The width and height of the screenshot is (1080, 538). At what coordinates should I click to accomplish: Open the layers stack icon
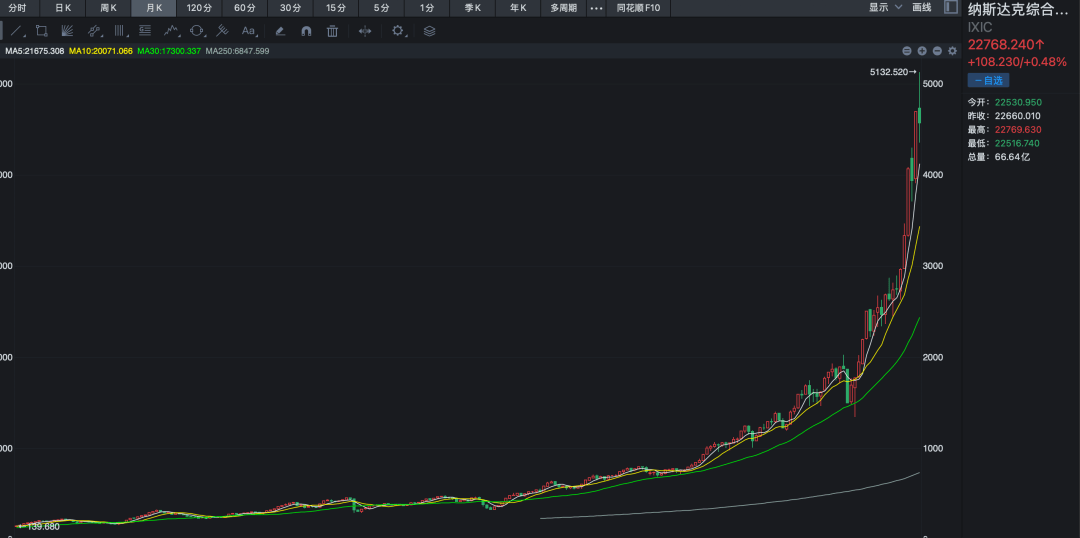pyautogui.click(x=429, y=31)
